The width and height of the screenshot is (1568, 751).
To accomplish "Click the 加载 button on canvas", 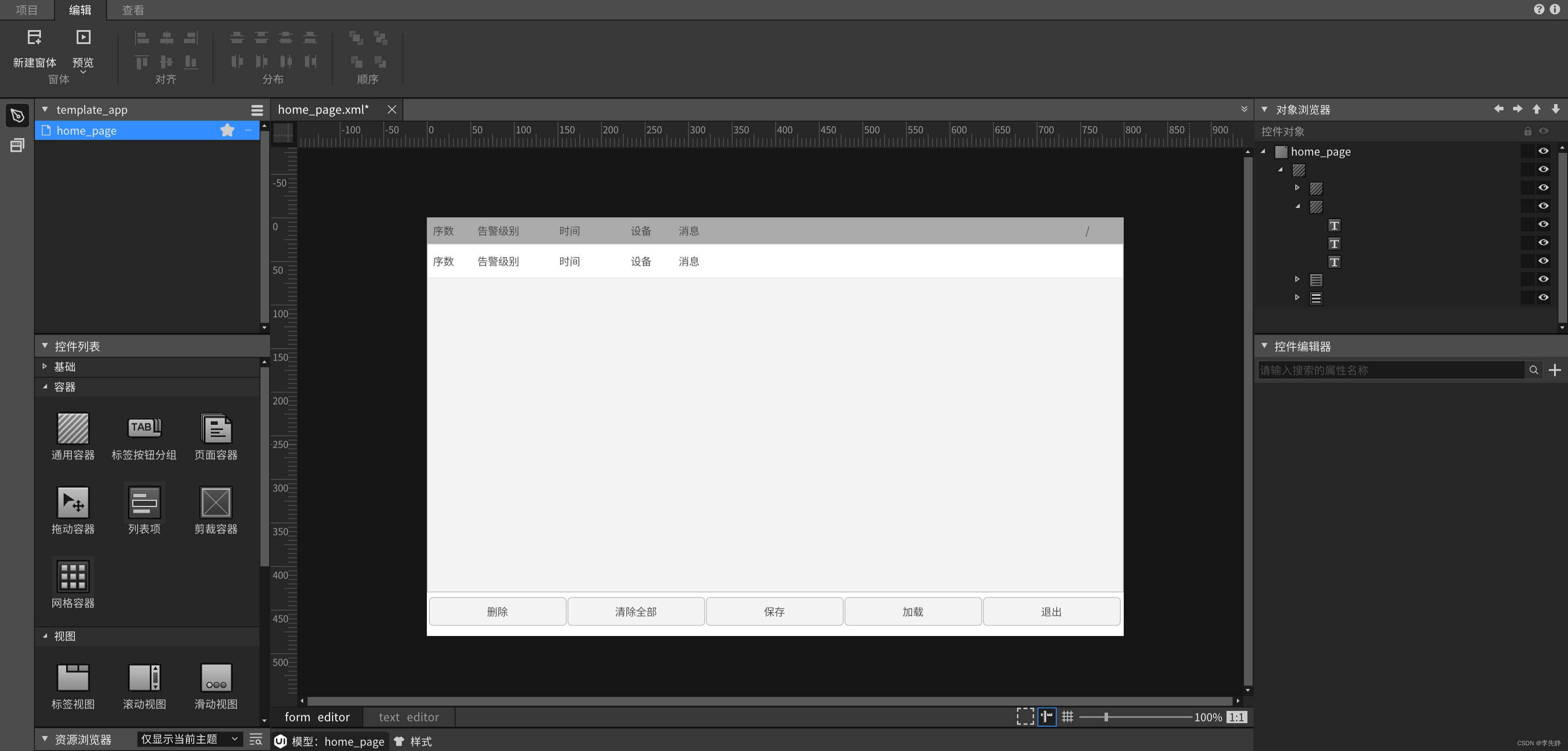I will [913, 612].
